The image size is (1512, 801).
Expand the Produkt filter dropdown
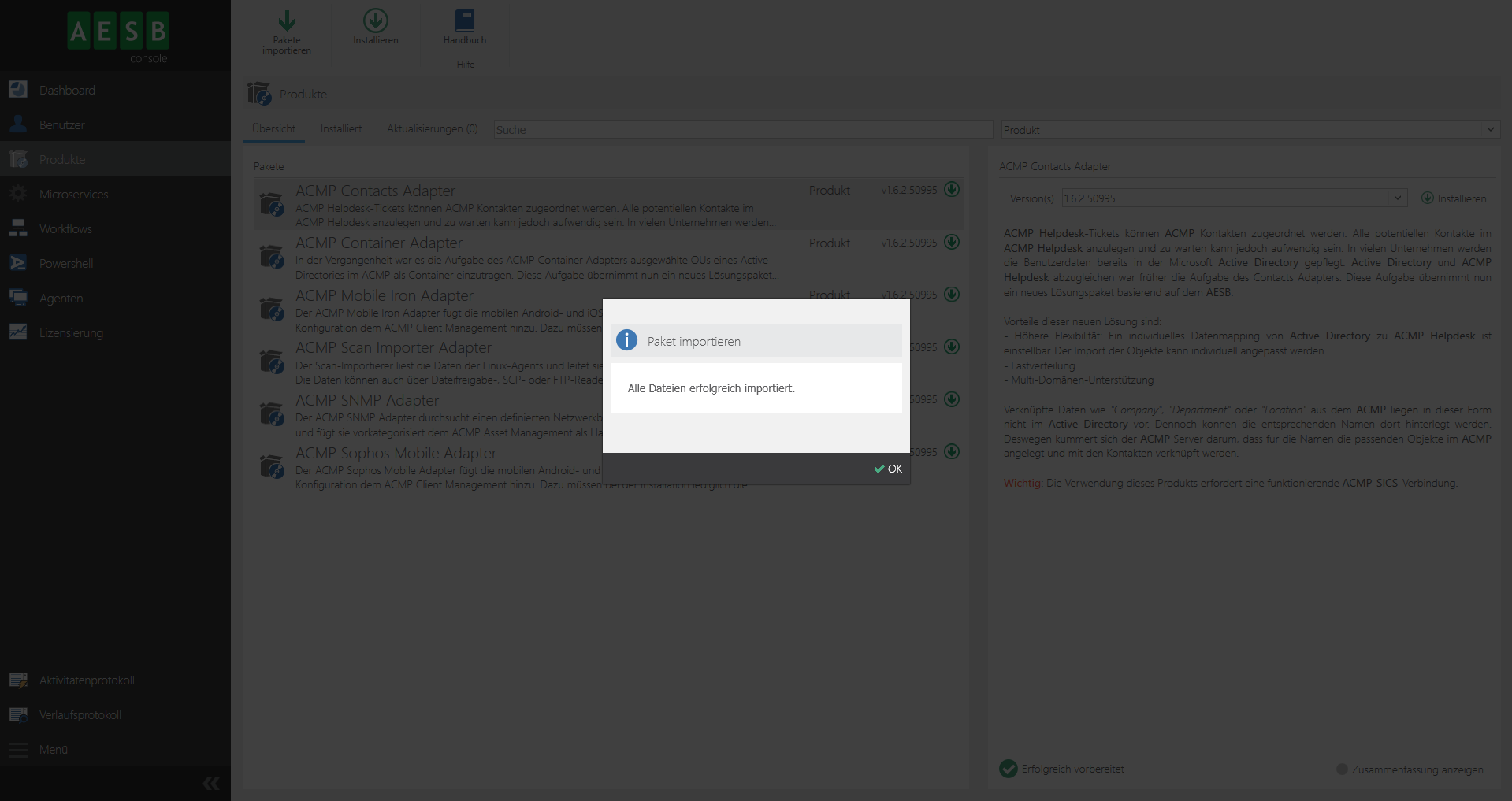pyautogui.click(x=1490, y=129)
